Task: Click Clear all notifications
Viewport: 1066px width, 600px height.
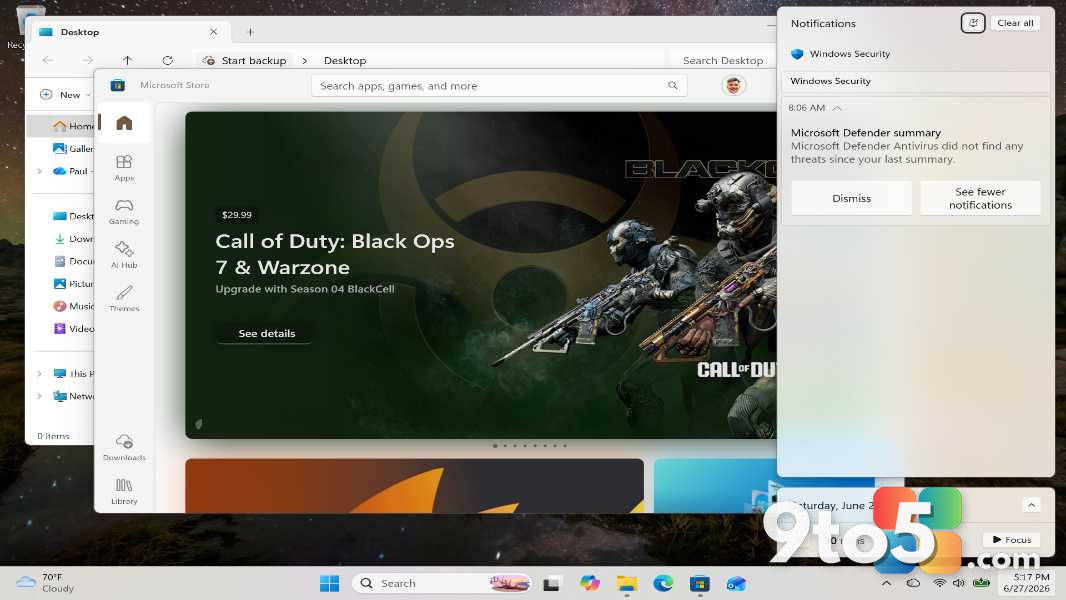Action: coord(1015,23)
